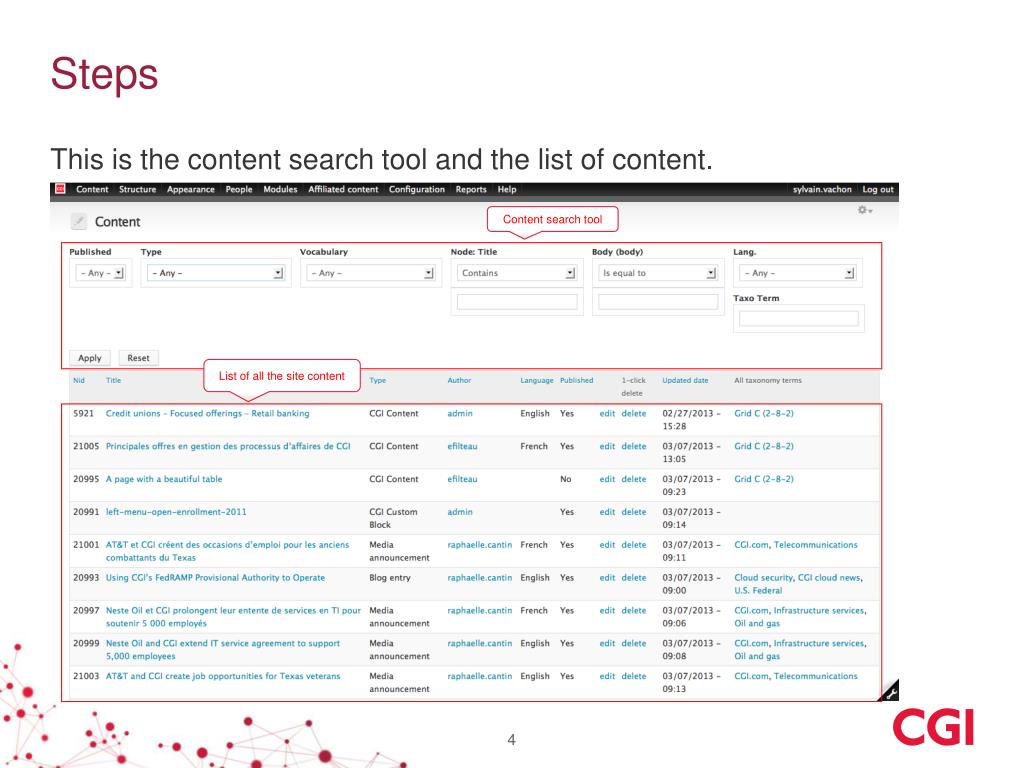Click Oil and gas term on row 20997
The image size is (1024, 768).
pos(757,623)
